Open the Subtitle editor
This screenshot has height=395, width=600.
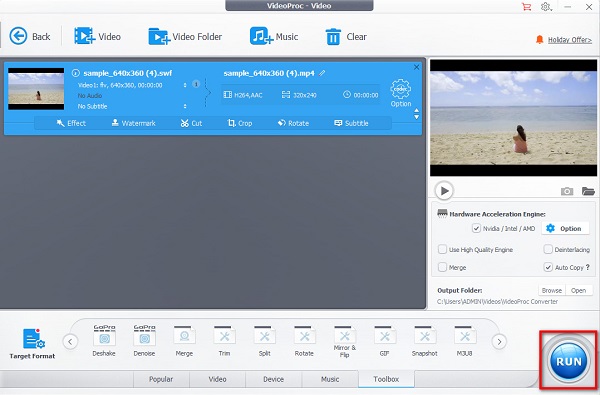[x=351, y=123]
